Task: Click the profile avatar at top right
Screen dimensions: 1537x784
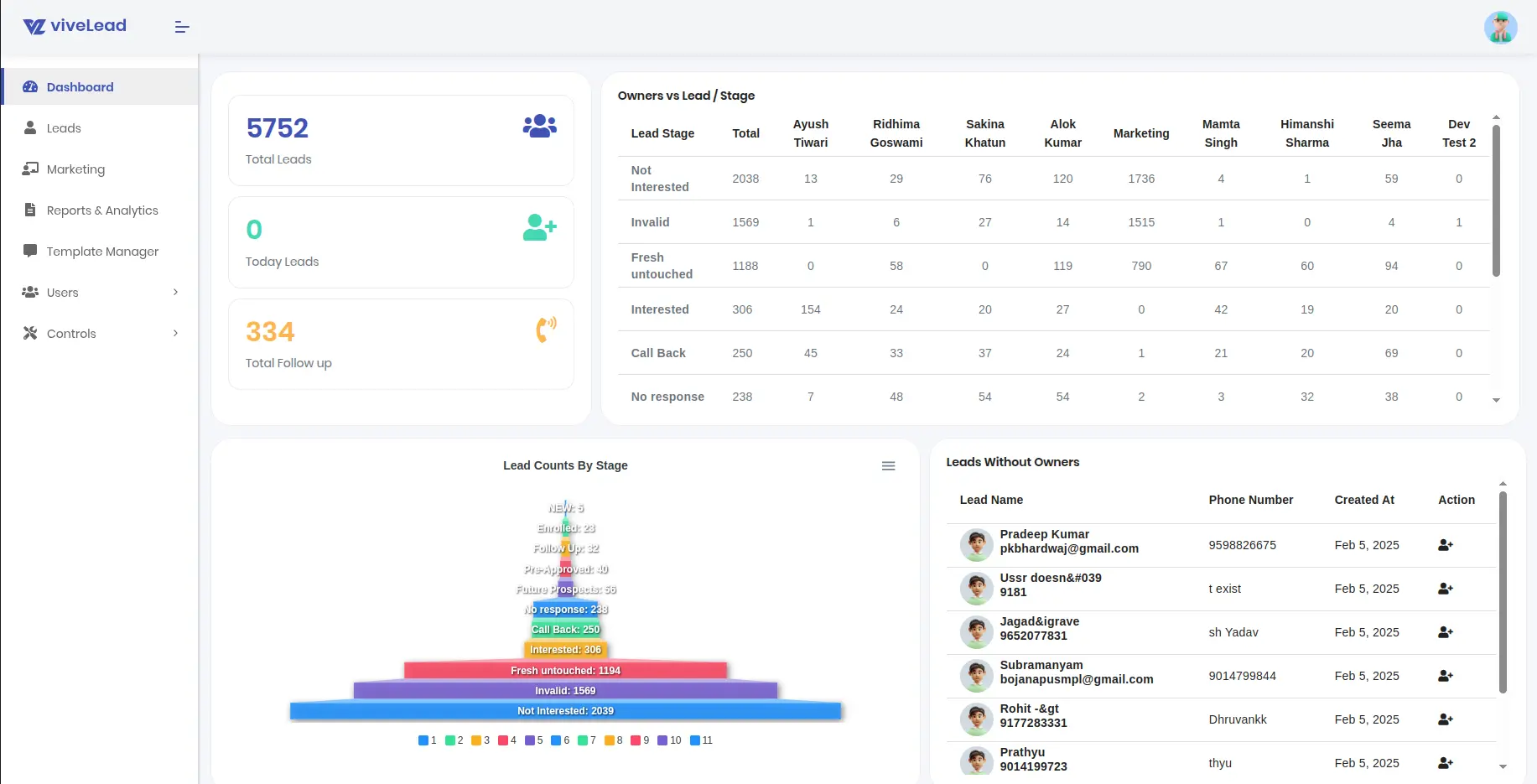Action: (x=1500, y=27)
